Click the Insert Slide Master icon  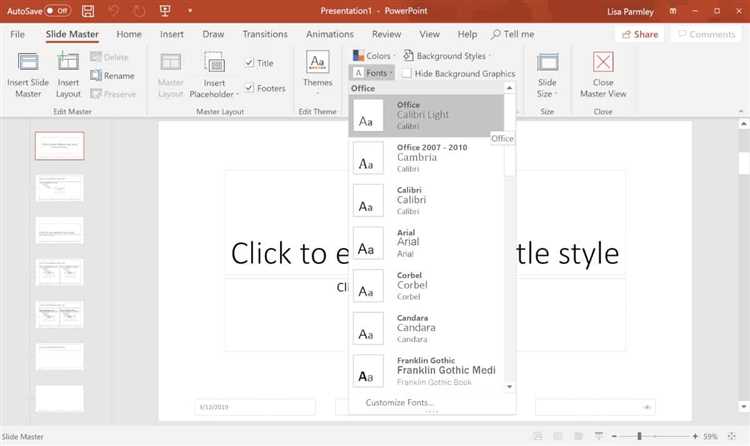pyautogui.click(x=27, y=63)
